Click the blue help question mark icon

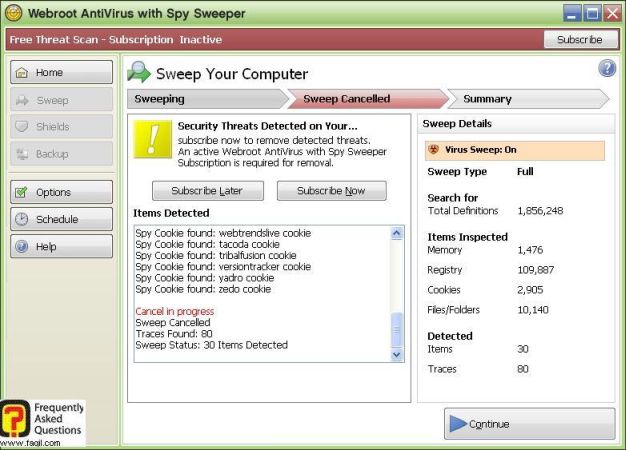point(607,68)
